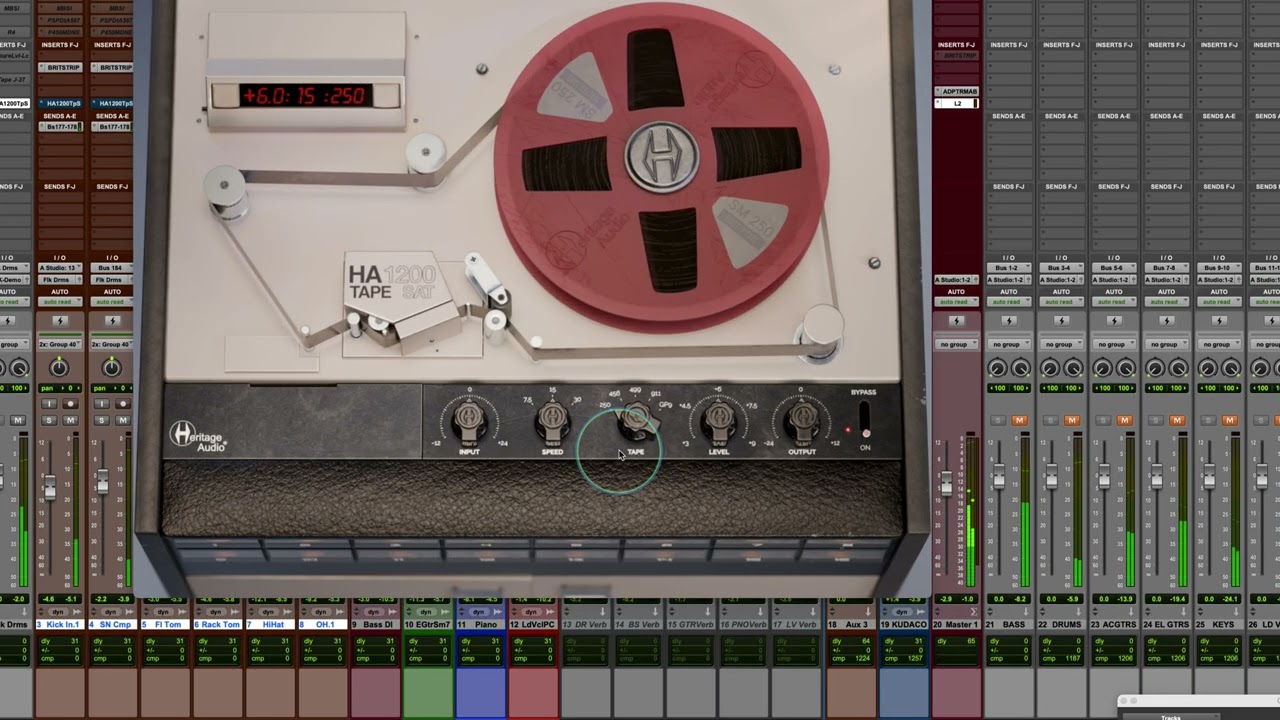Click the red tape counter display
The height and width of the screenshot is (720, 1280).
[306, 96]
